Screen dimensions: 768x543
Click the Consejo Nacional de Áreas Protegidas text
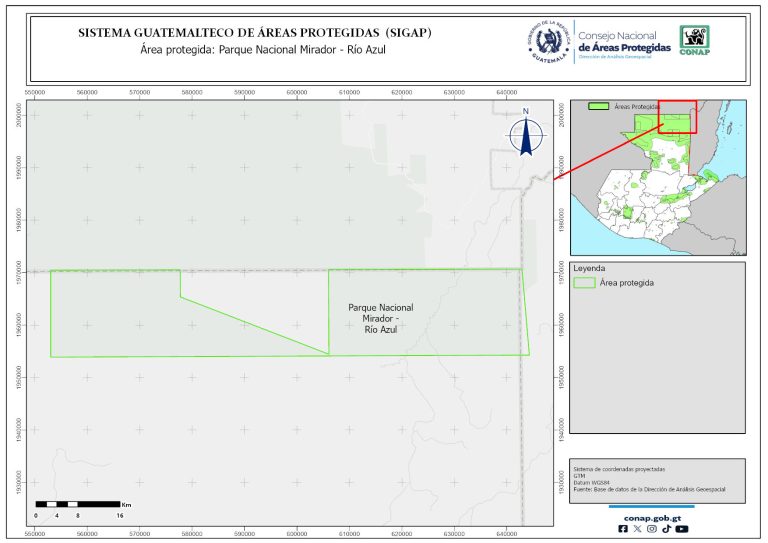[624, 41]
